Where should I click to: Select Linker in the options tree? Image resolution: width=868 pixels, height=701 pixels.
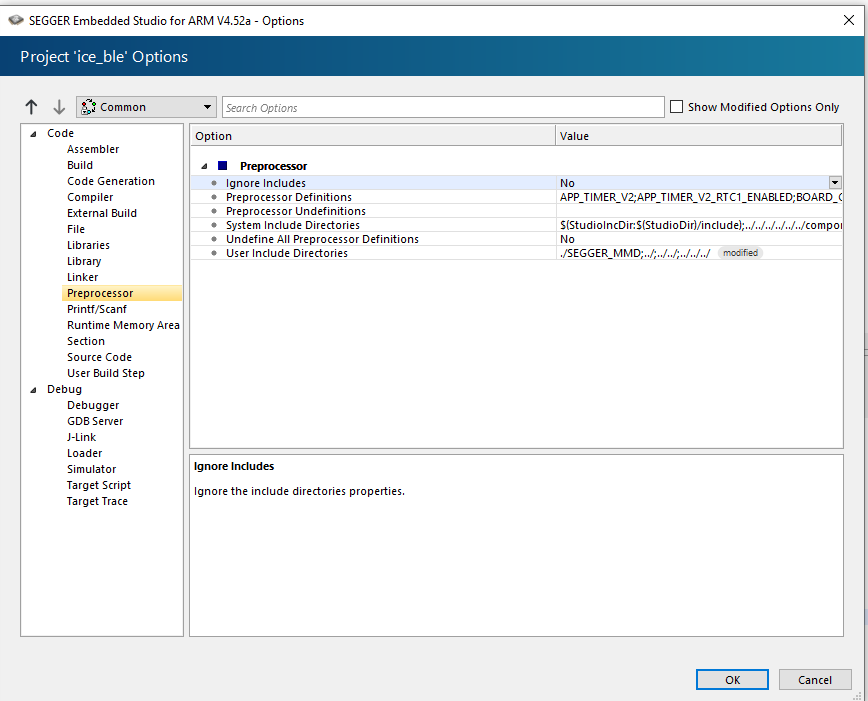[82, 277]
